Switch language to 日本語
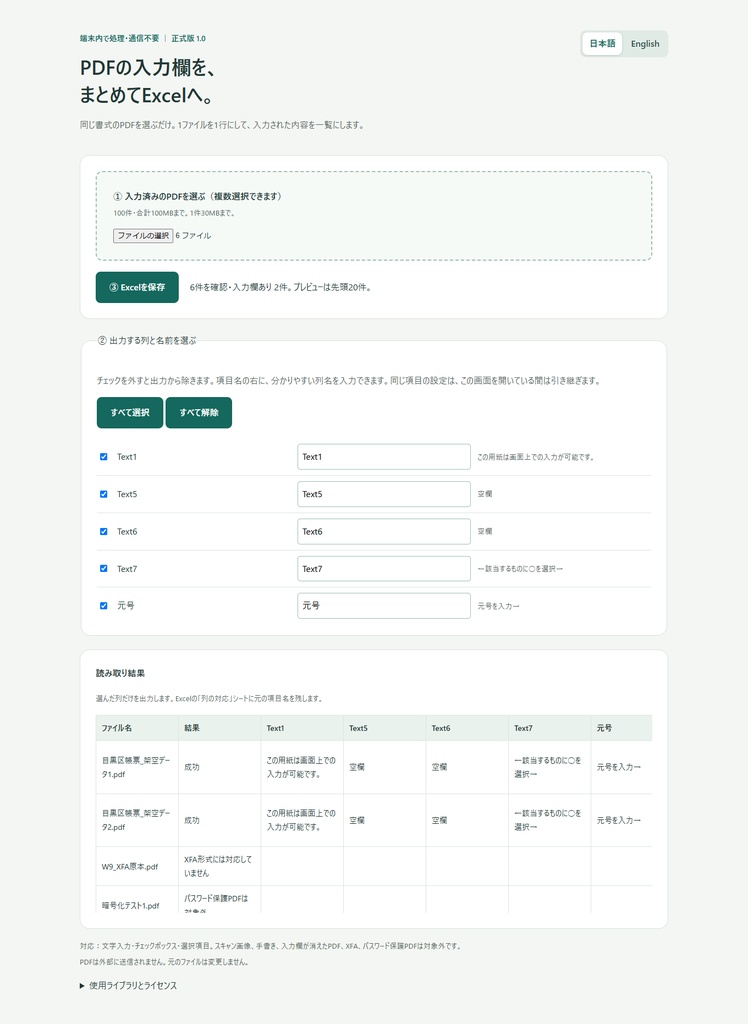Image resolution: width=748 pixels, height=1024 pixels. tap(602, 44)
